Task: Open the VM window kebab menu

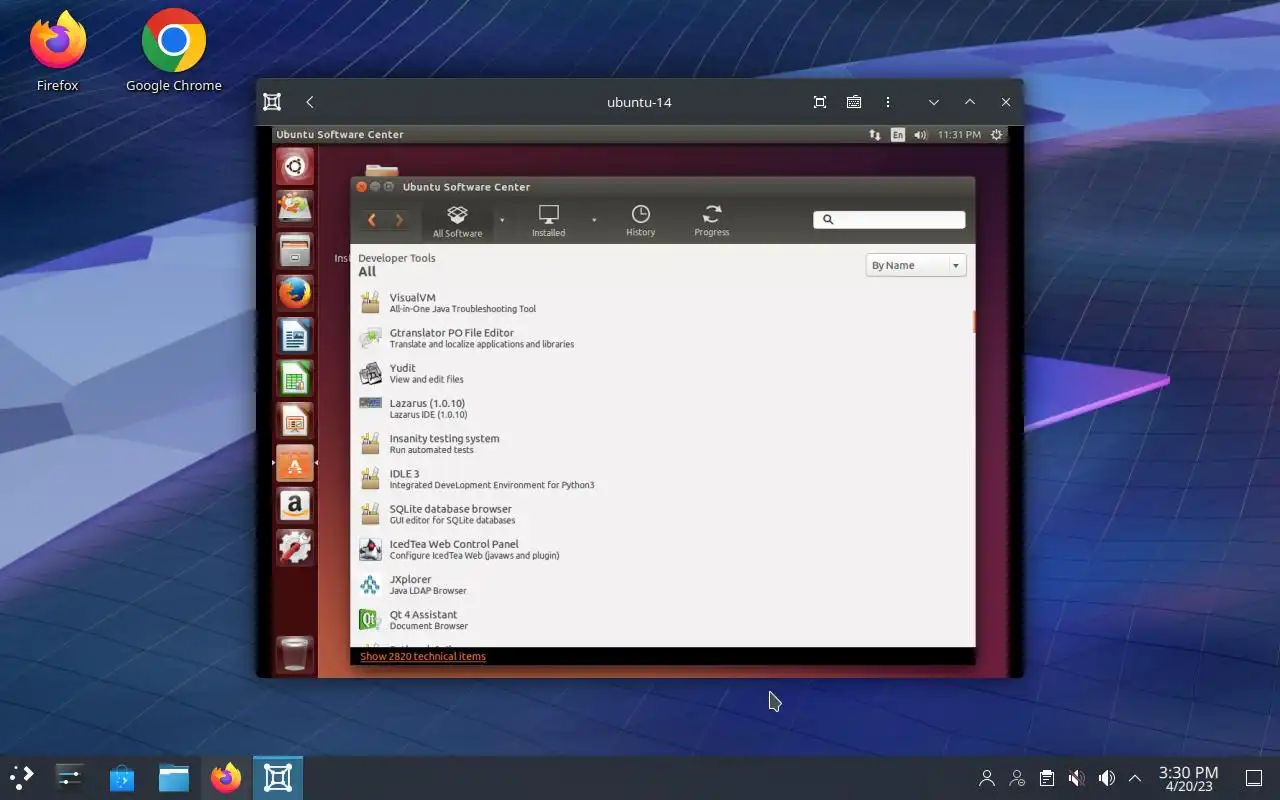Action: (x=888, y=102)
